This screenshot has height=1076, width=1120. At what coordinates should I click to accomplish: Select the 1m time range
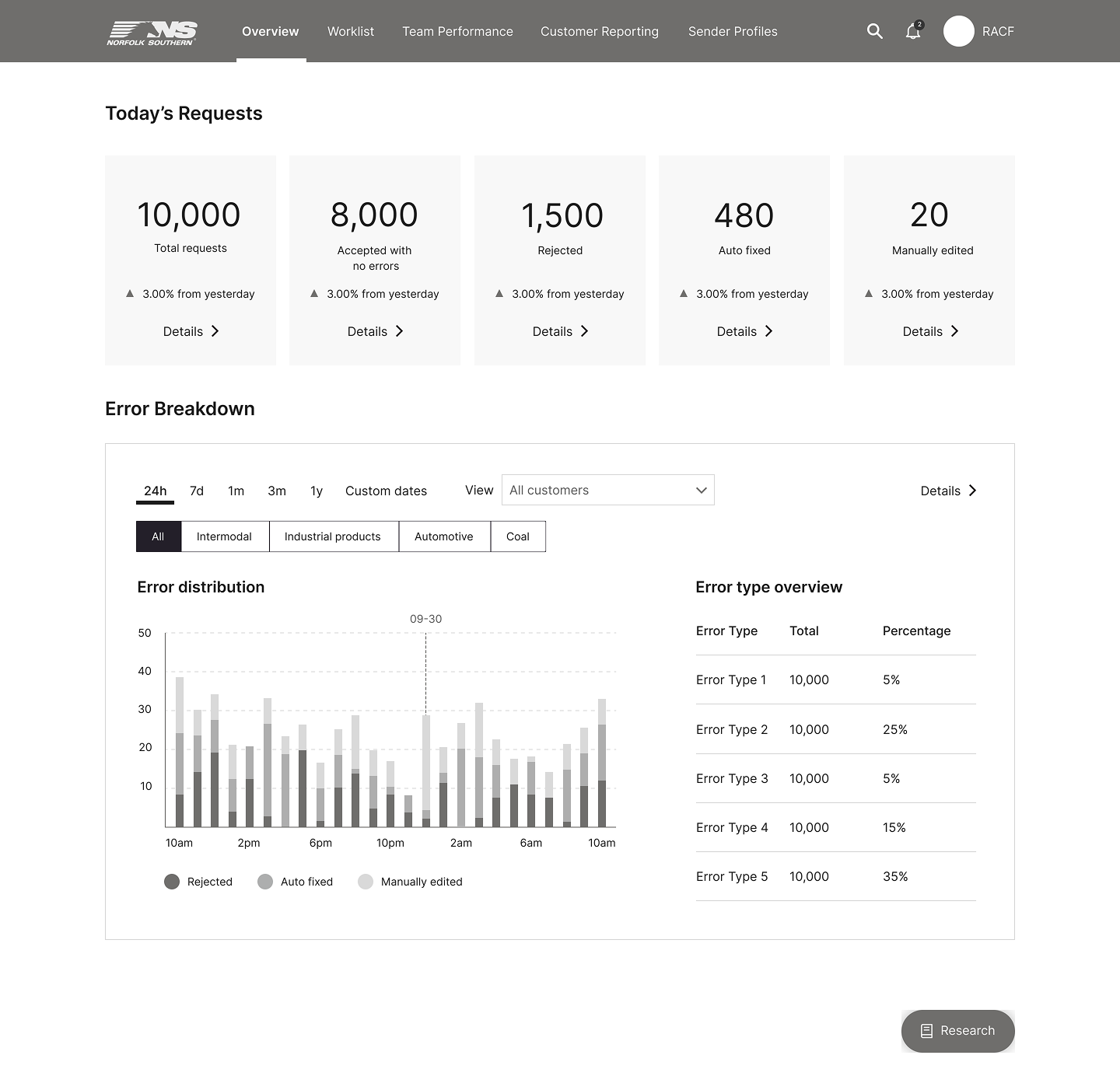click(236, 491)
